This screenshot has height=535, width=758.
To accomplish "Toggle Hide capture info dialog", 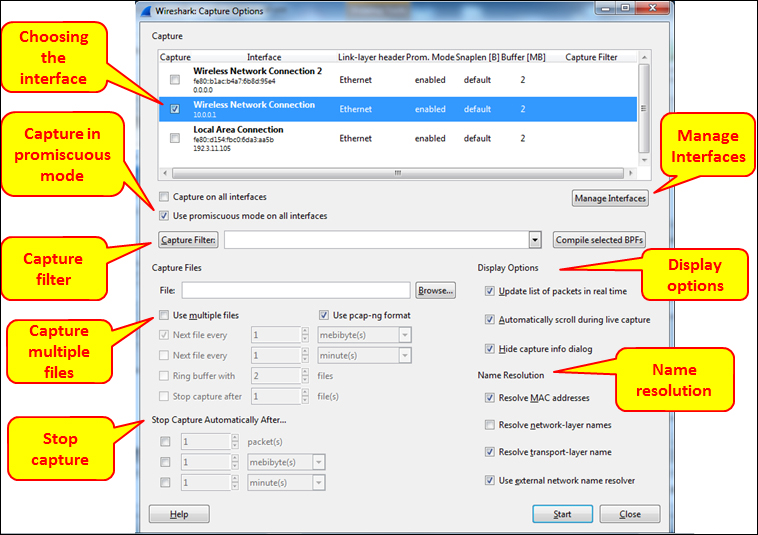I will click(490, 348).
